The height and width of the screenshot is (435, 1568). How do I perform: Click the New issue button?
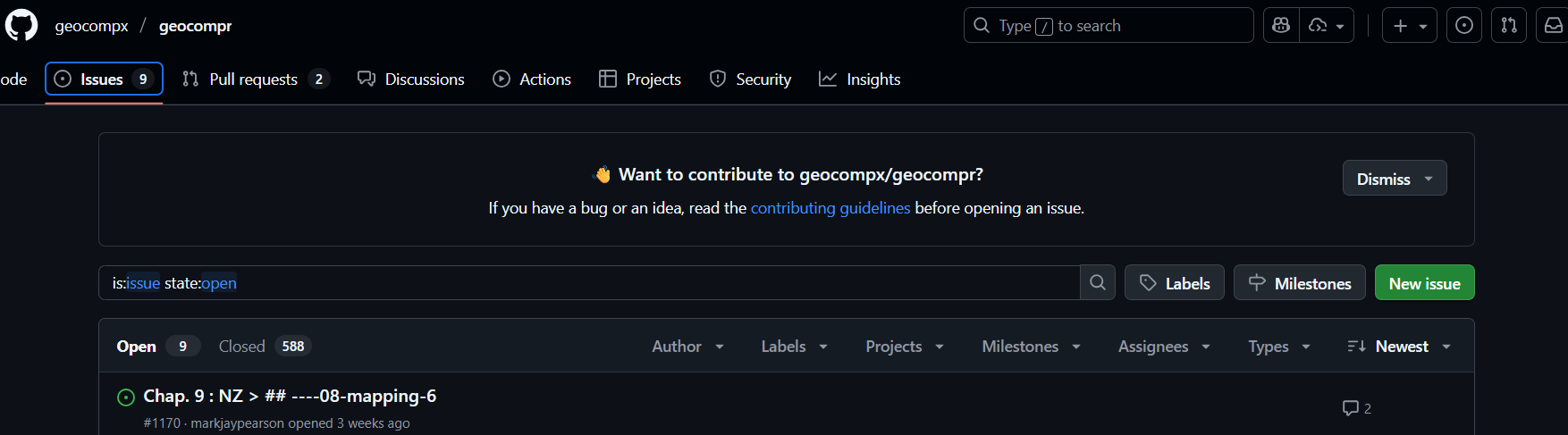point(1424,283)
